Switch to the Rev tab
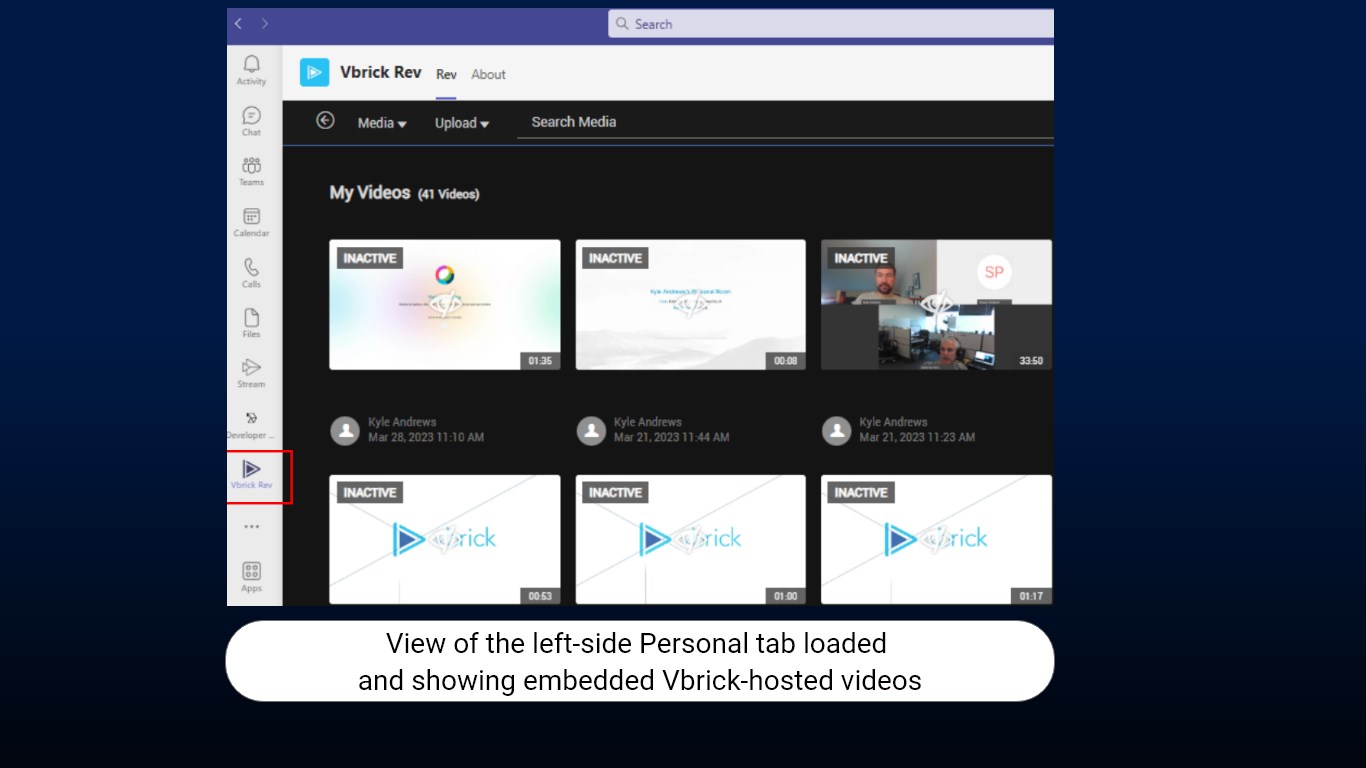1366x768 pixels. tap(446, 74)
